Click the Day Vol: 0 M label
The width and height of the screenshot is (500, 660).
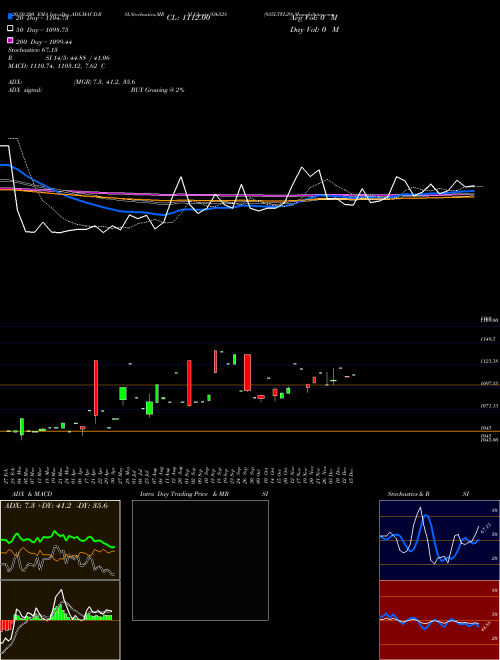(314, 29)
